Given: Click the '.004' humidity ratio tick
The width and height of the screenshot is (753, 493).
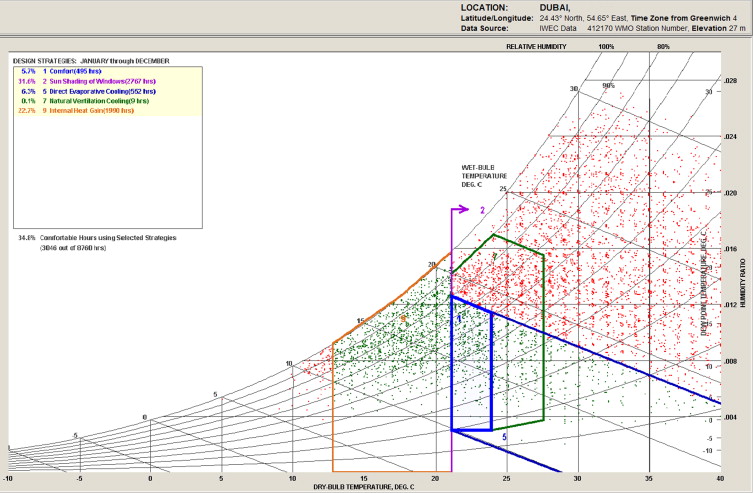Looking at the screenshot, I should click(730, 417).
